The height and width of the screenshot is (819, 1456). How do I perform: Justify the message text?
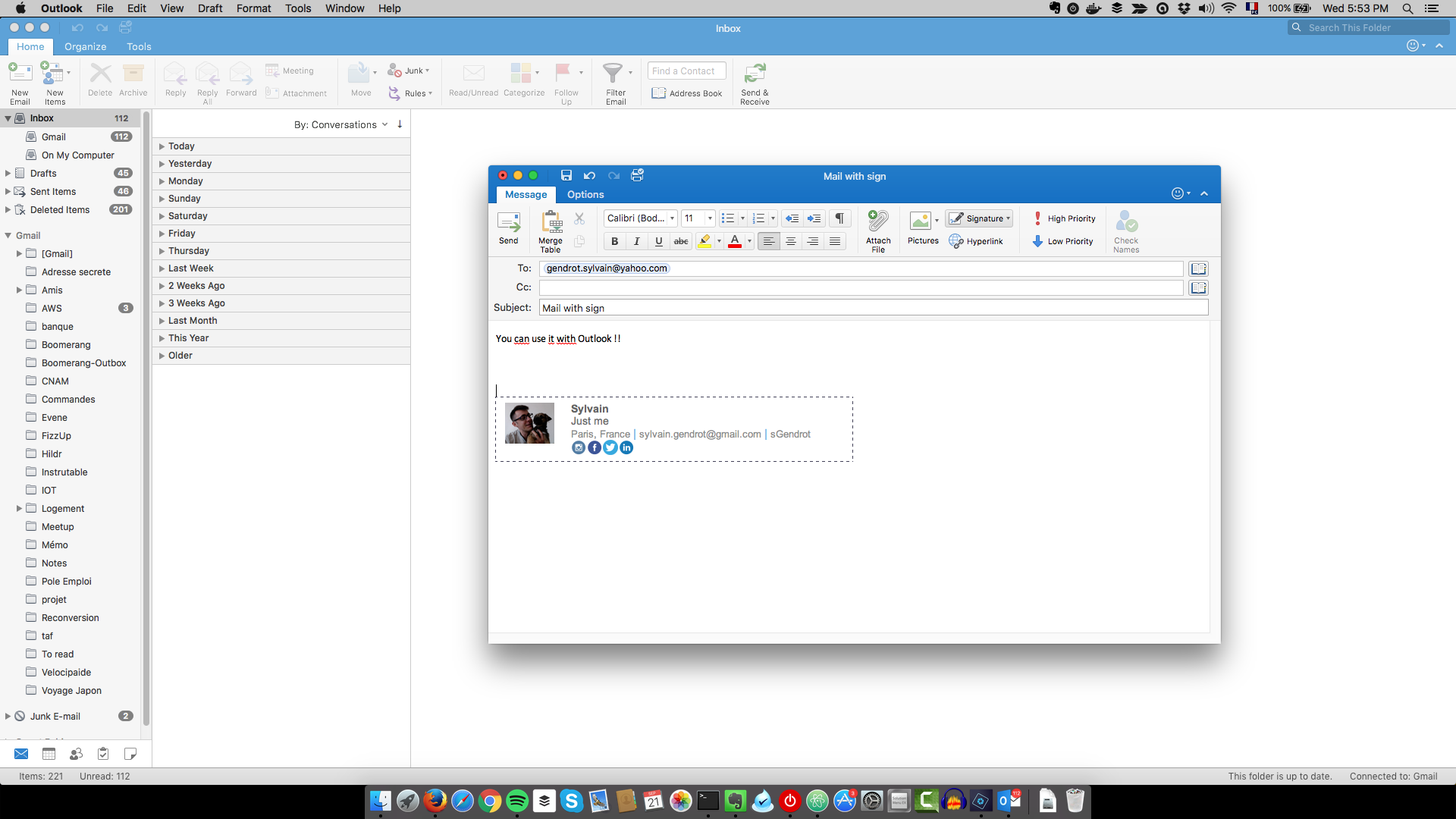pos(835,241)
